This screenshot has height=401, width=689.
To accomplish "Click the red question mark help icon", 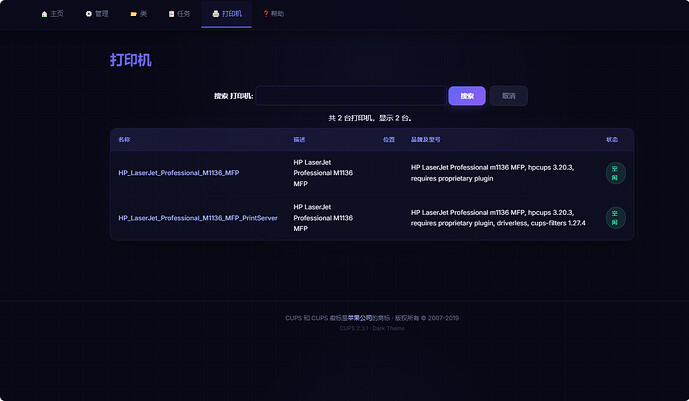I will (266, 14).
